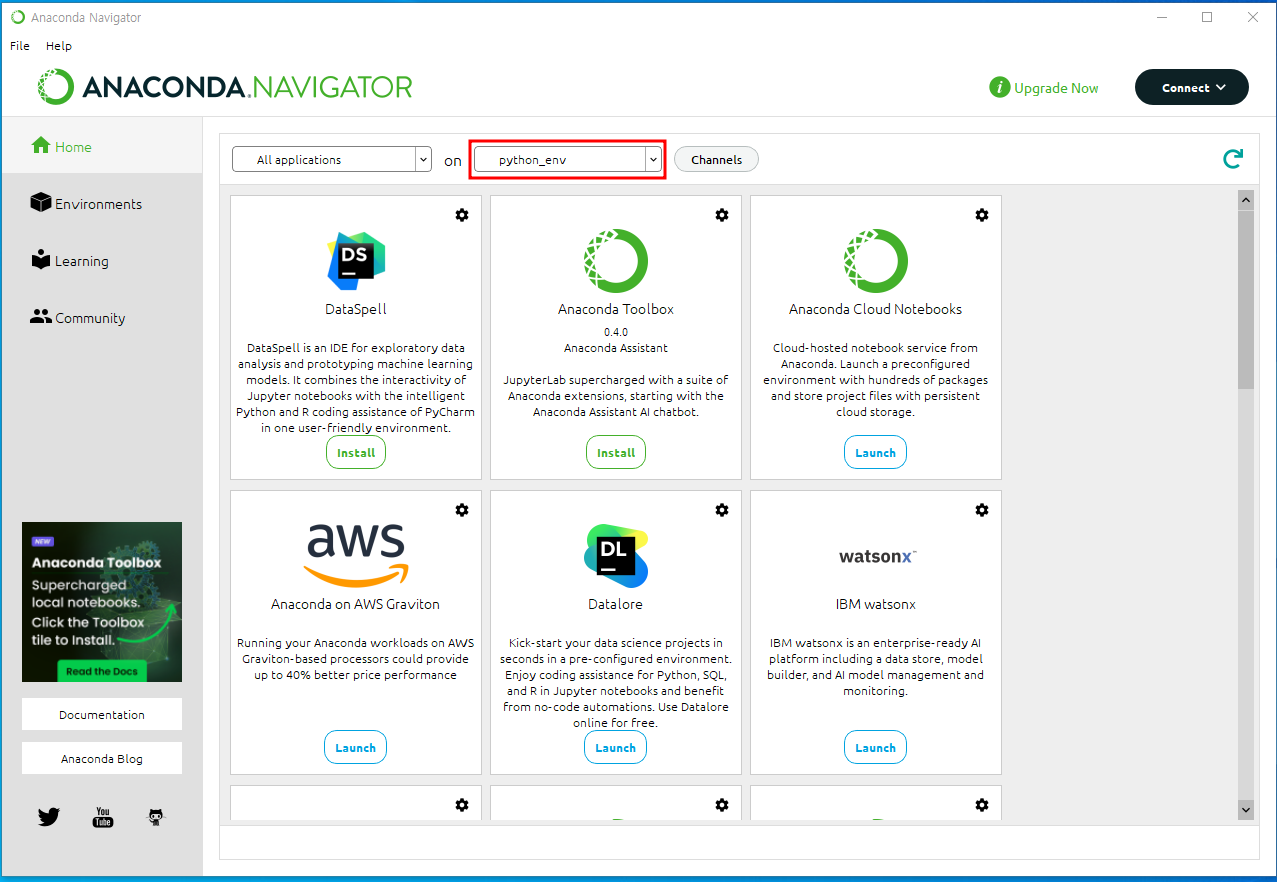Launch Datalore

pos(616,747)
